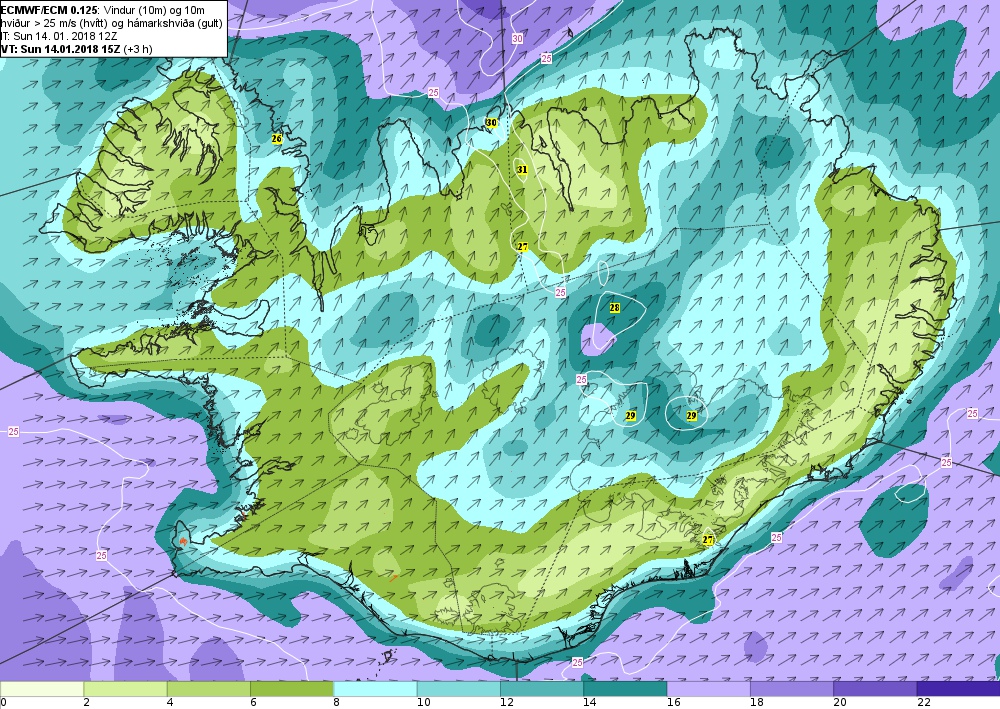
Task: Click the legend scale value 2
Action: 86,703
